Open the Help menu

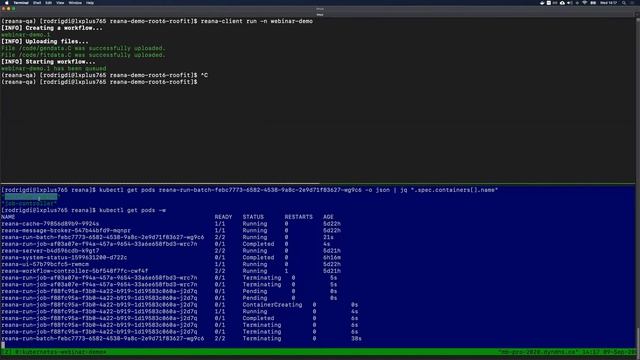pyautogui.click(x=90, y=2)
